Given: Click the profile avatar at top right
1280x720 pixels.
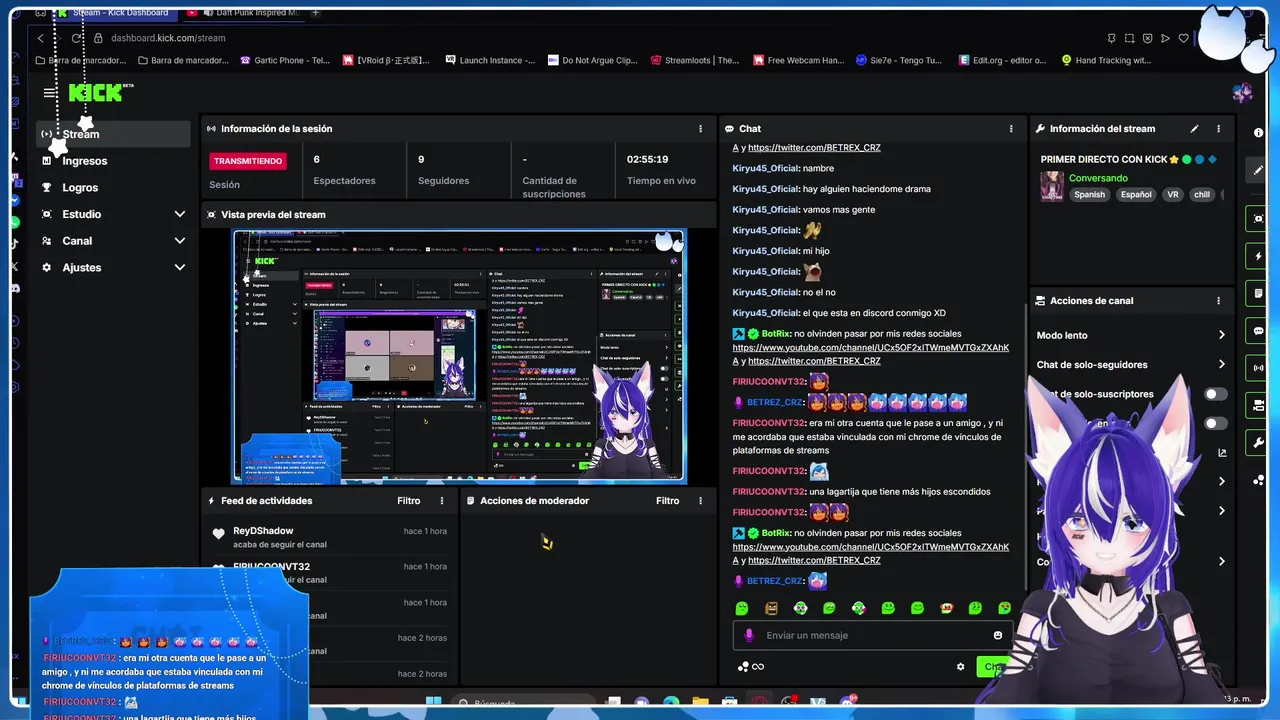Looking at the screenshot, I should pos(1242,93).
